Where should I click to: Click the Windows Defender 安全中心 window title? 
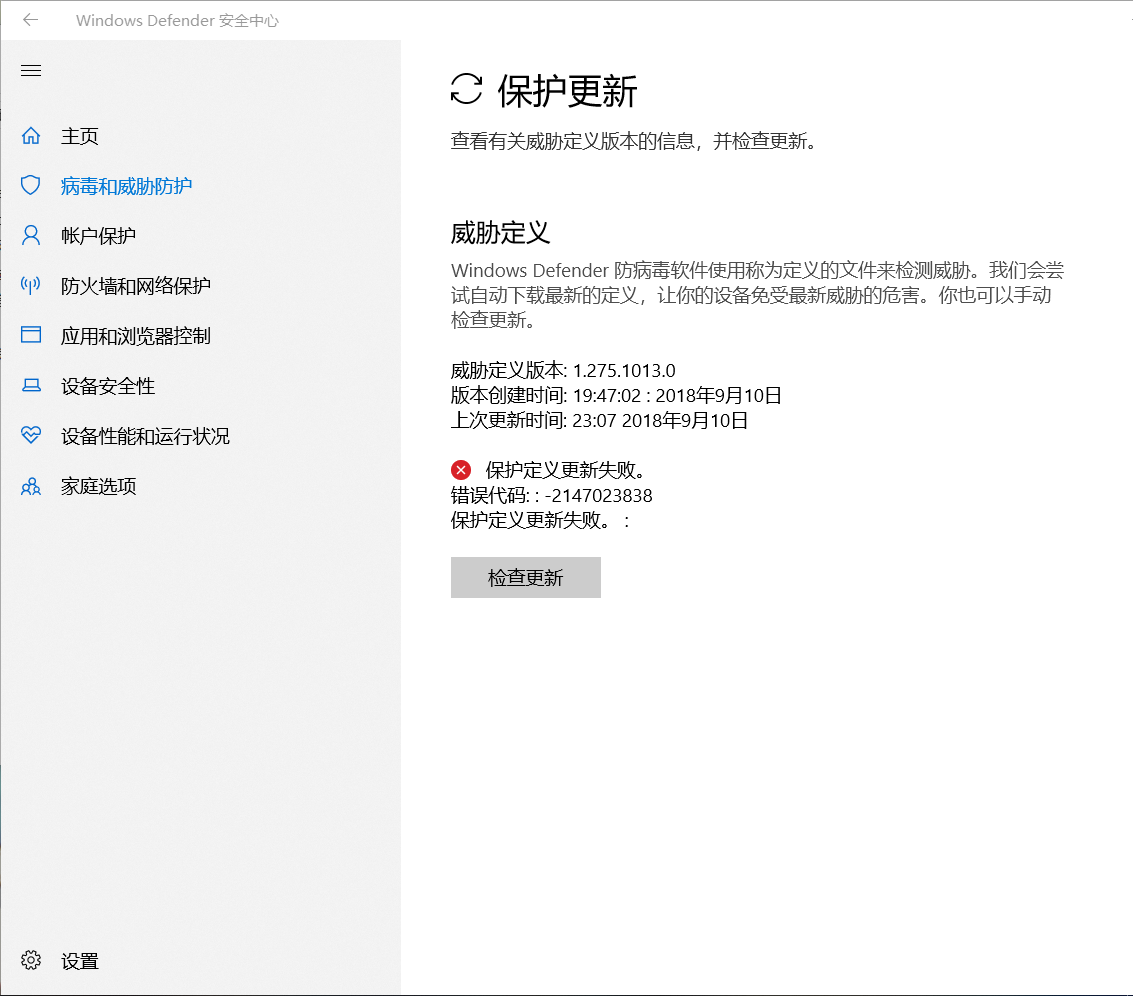click(x=177, y=20)
